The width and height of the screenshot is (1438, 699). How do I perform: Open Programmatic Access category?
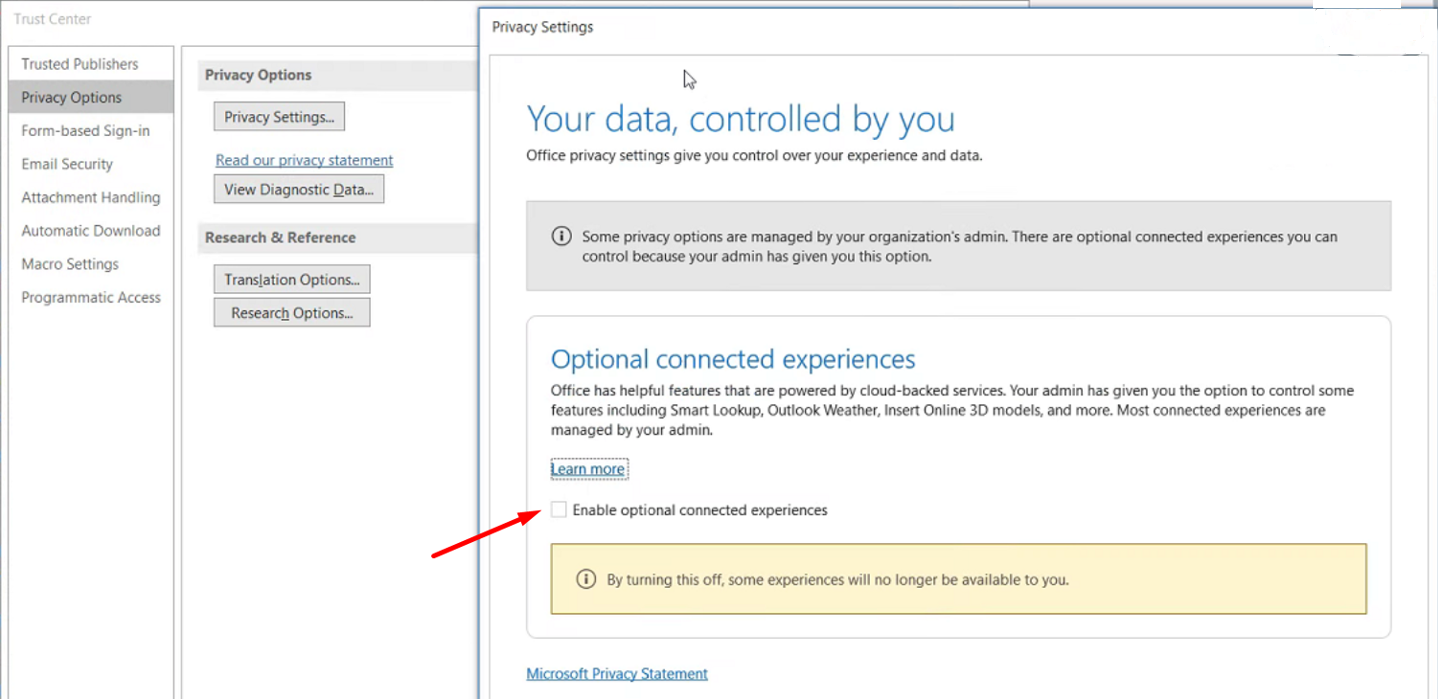[x=91, y=297]
